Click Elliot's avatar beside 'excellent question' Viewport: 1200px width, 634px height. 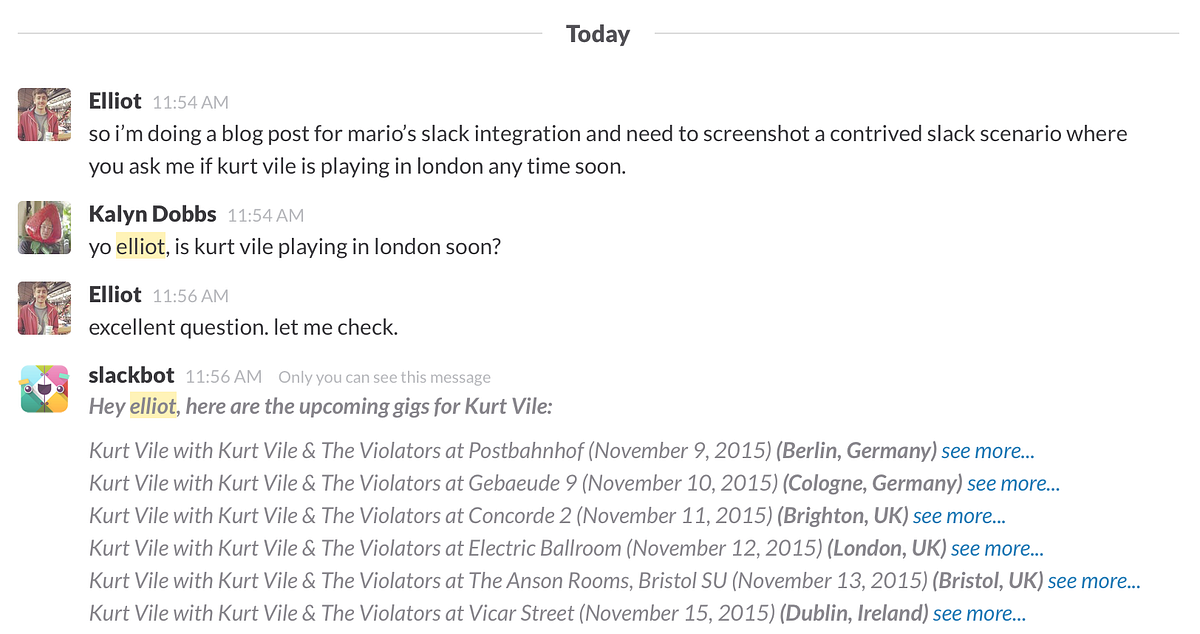pos(44,308)
